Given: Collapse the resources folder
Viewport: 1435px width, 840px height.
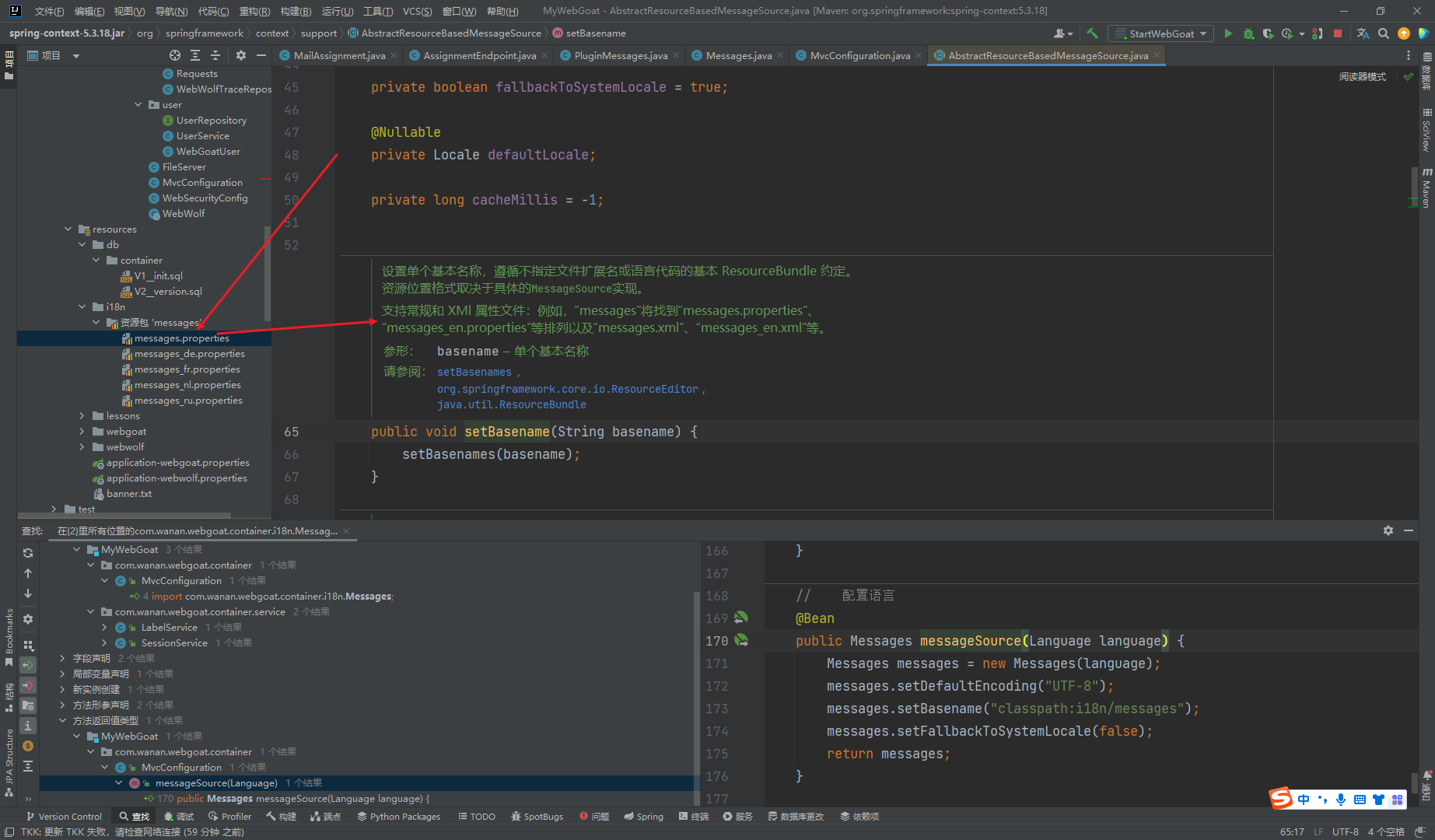Looking at the screenshot, I should click(68, 229).
